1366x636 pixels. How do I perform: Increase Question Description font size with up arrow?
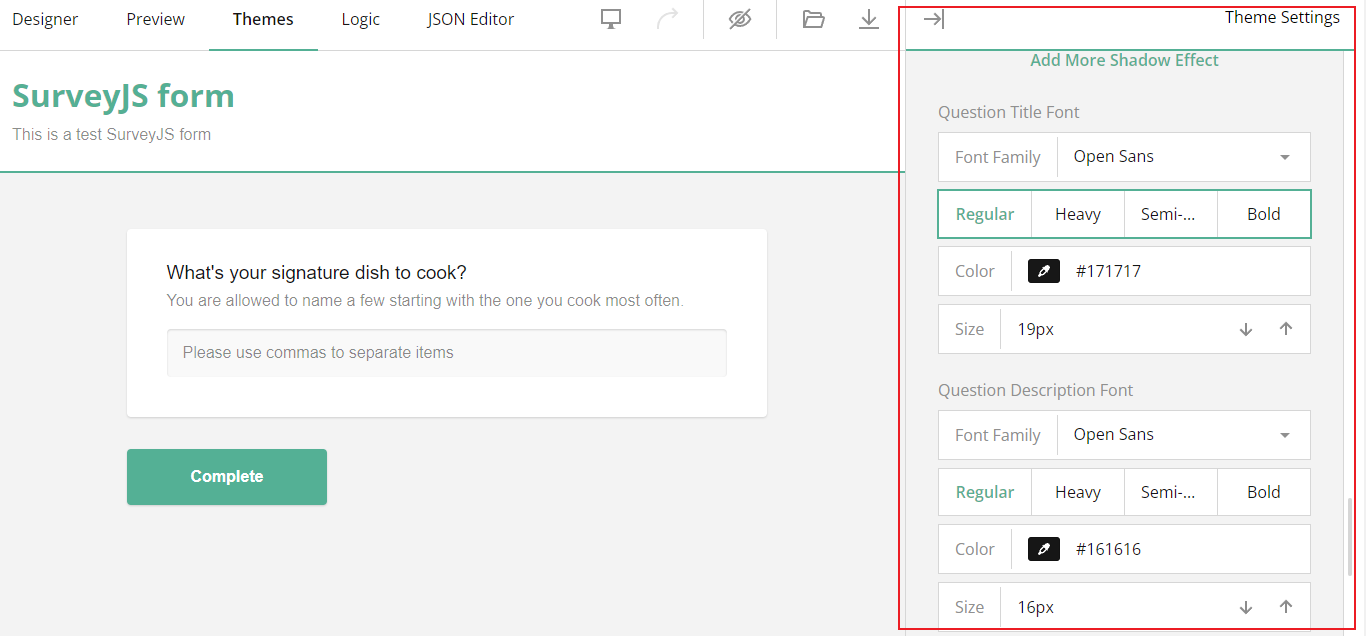coord(1286,606)
